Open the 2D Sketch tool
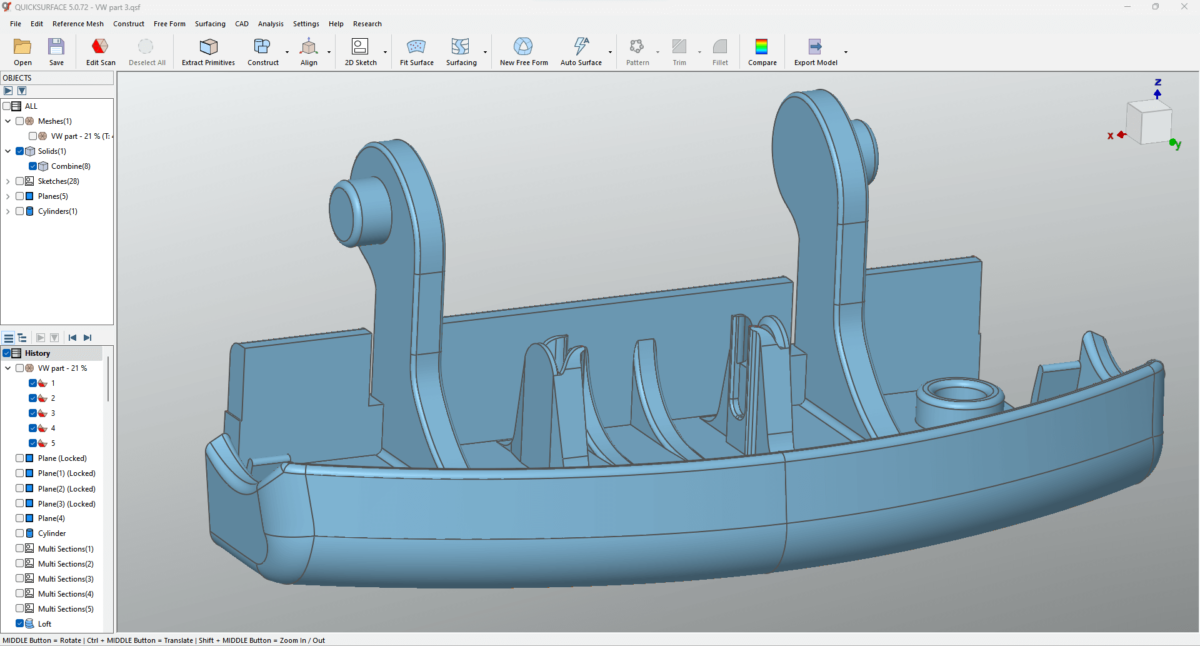Screen dimensions: 1200x646 (x=360, y=47)
